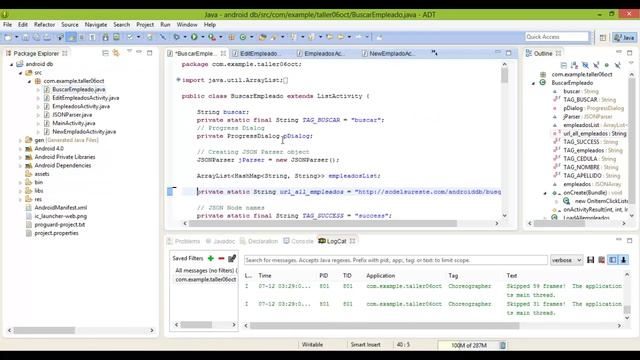640x360 pixels.
Task: Collapse All in Package Explorer
Action: (x=105, y=53)
